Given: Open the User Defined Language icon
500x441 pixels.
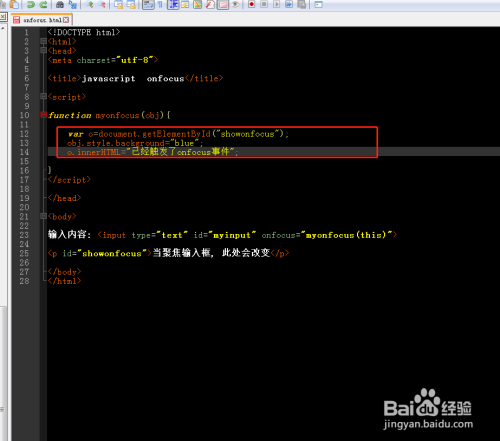Looking at the screenshot, I should [185, 4].
